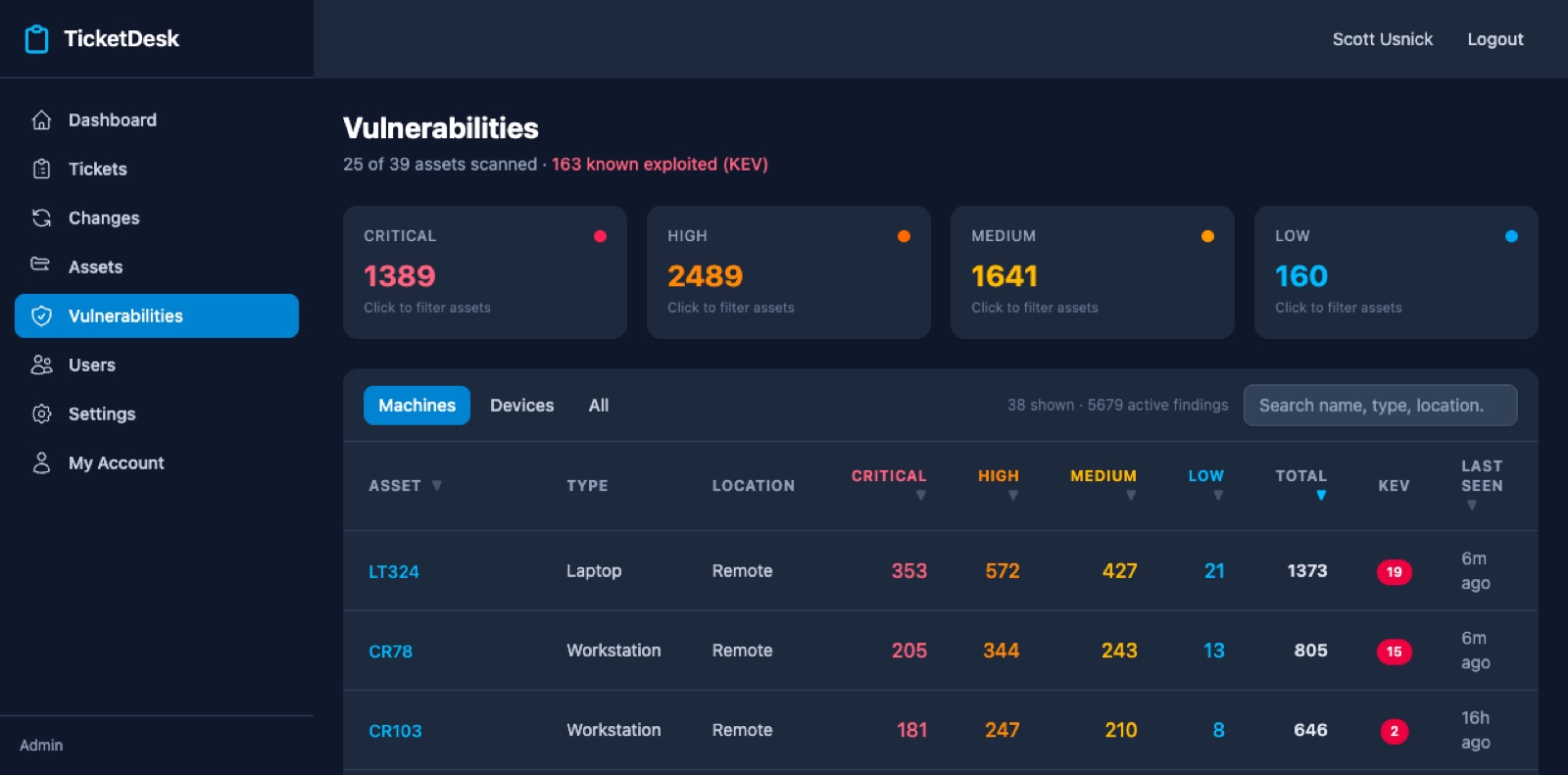Sort by Total column arrow
This screenshot has height=775, width=1568.
click(1321, 496)
